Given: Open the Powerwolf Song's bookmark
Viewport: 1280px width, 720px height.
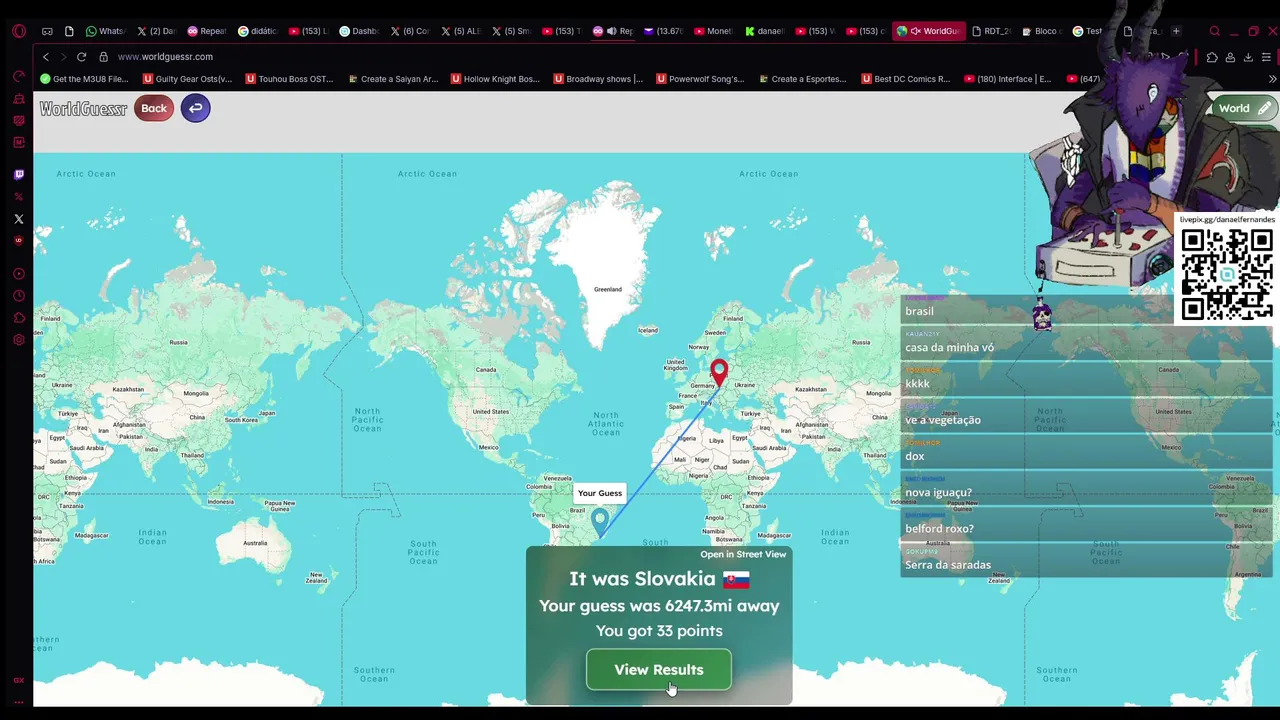Looking at the screenshot, I should point(700,79).
